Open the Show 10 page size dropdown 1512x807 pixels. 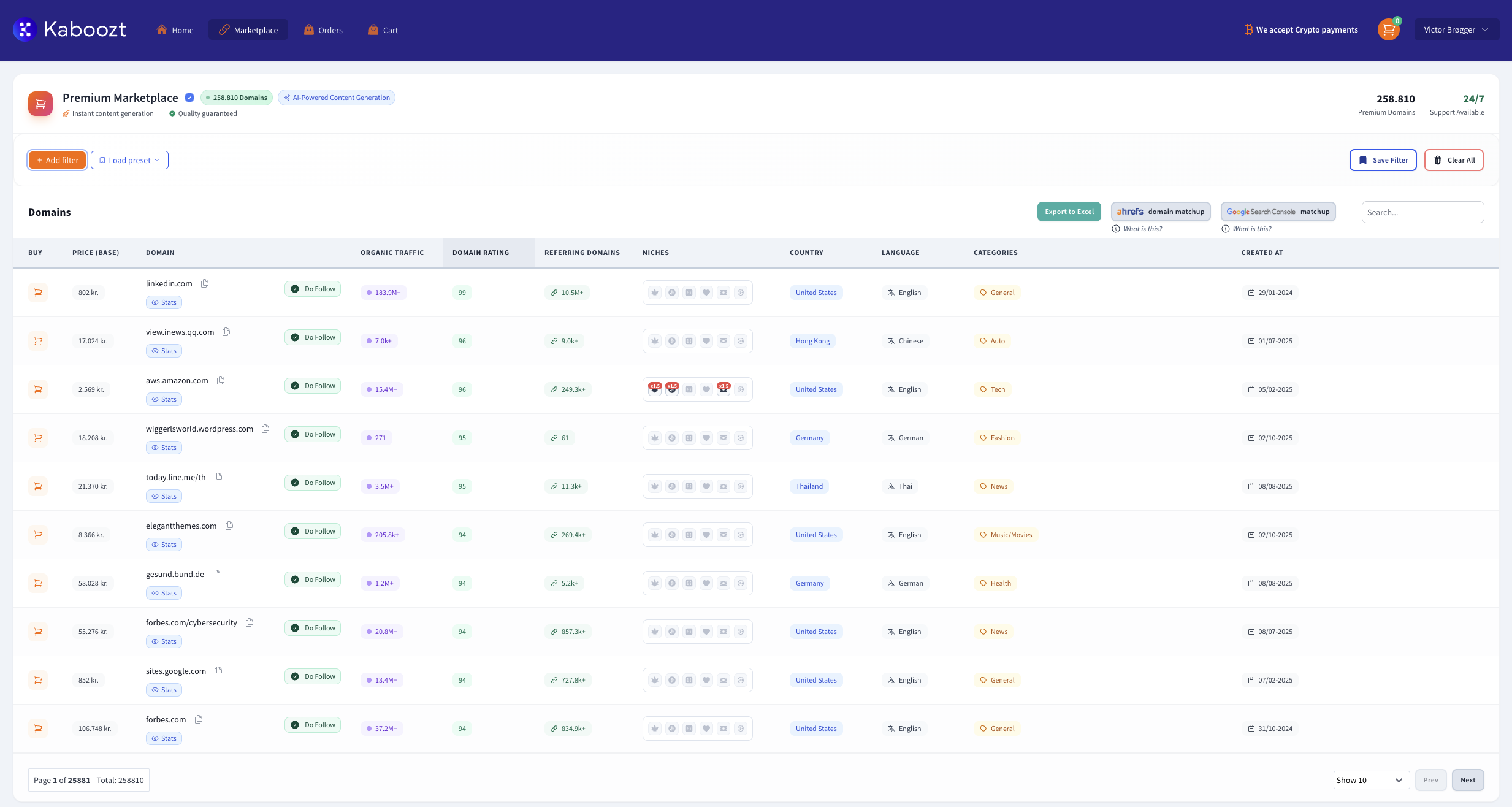(1371, 779)
